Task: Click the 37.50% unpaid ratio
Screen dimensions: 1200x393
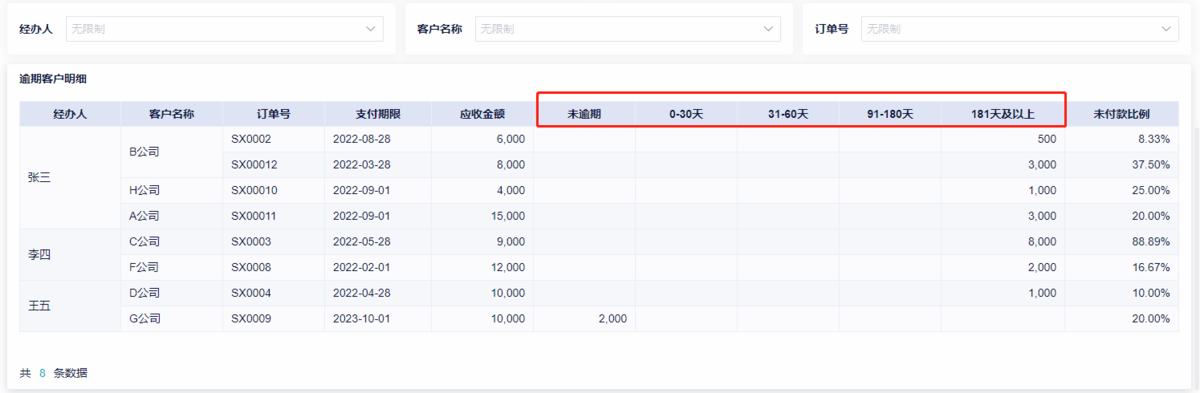Action: point(1151,164)
